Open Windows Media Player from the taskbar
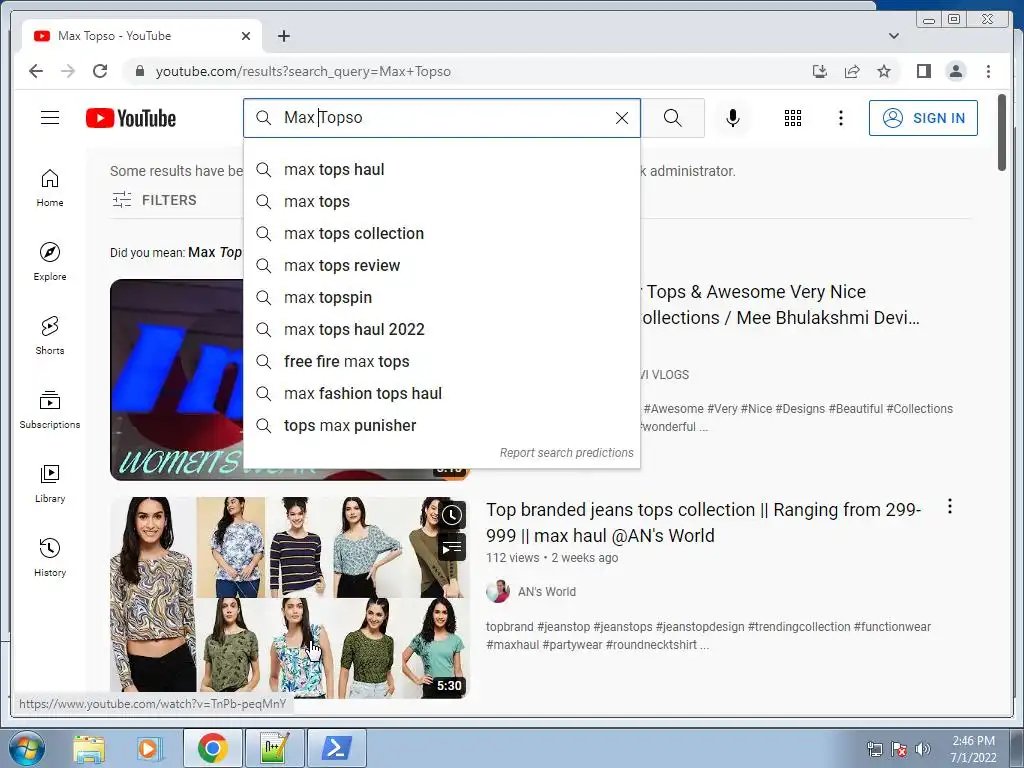The image size is (1024, 768). (150, 748)
